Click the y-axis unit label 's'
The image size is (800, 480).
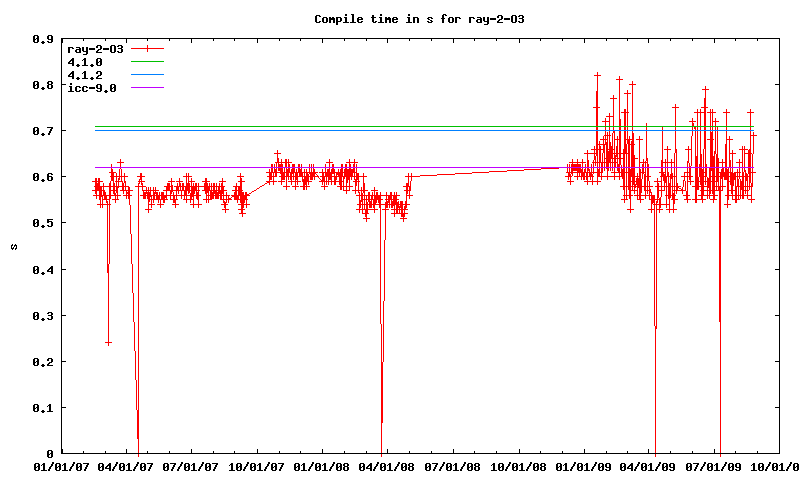13,246
